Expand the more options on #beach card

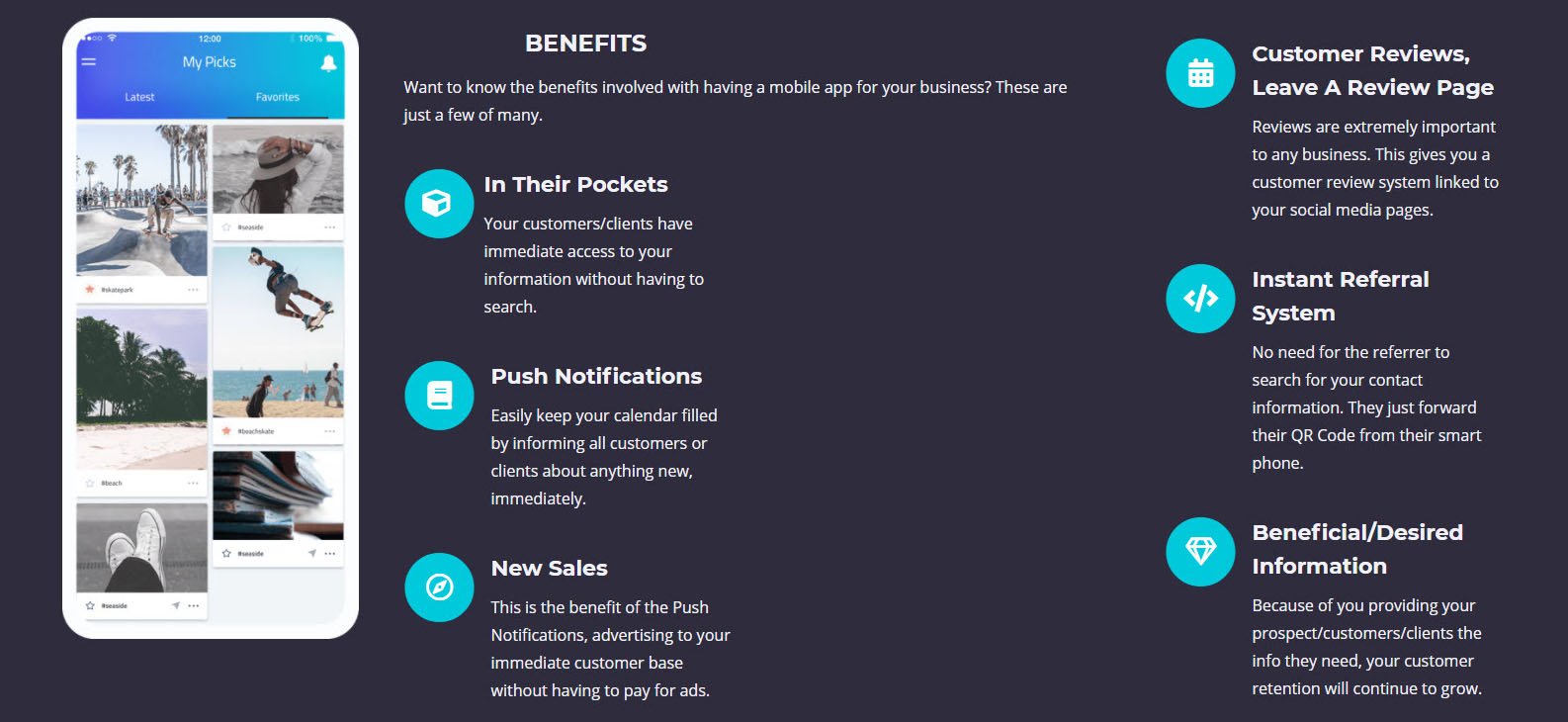(x=193, y=484)
